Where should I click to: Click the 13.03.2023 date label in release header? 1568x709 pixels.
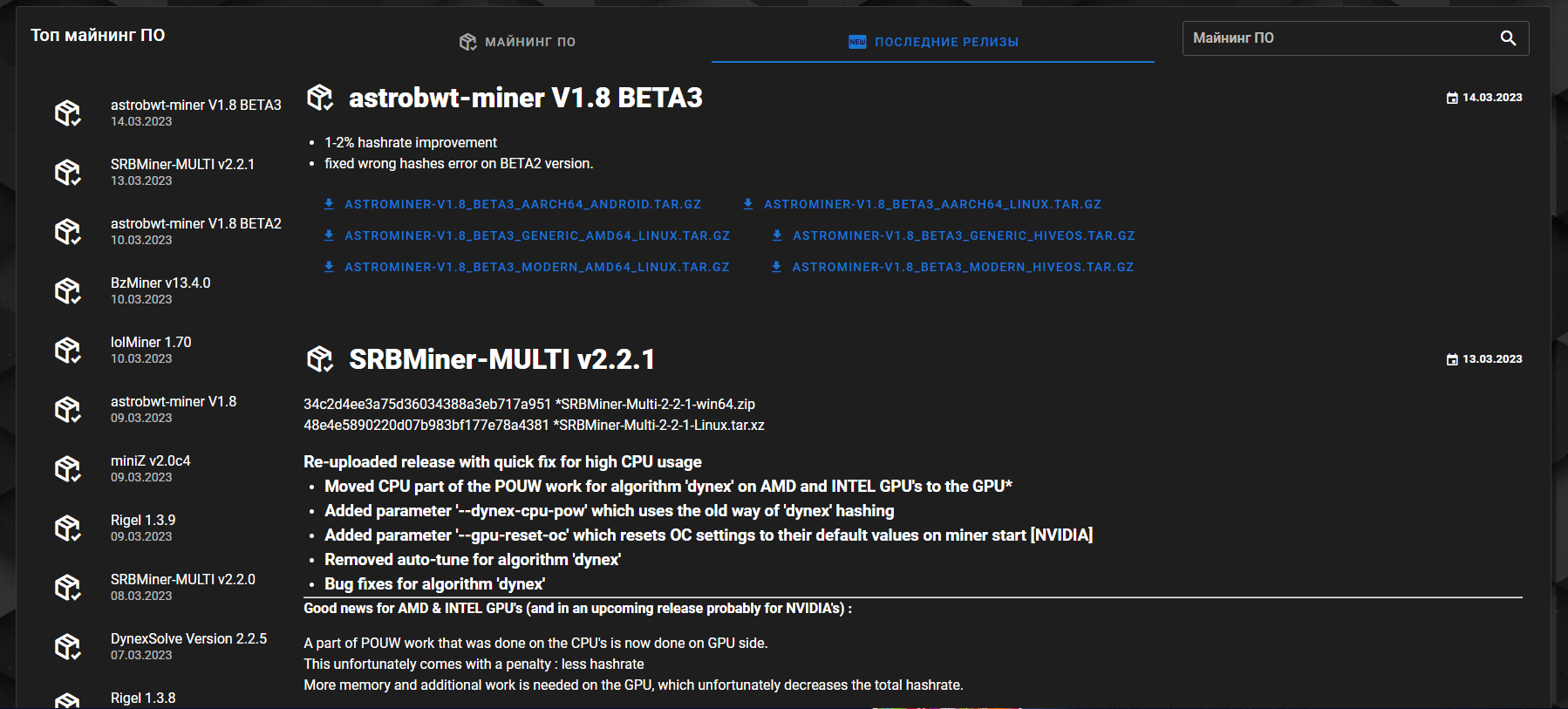[1492, 359]
